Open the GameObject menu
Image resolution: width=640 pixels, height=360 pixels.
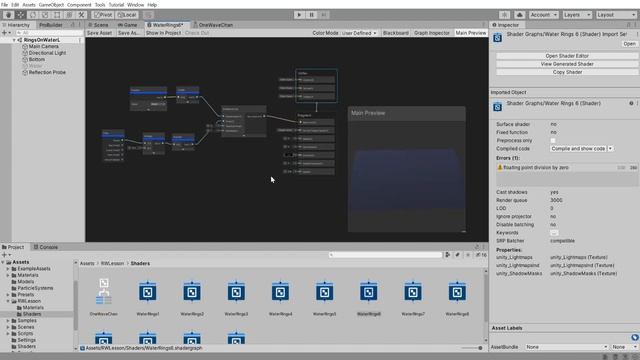[x=51, y=5]
